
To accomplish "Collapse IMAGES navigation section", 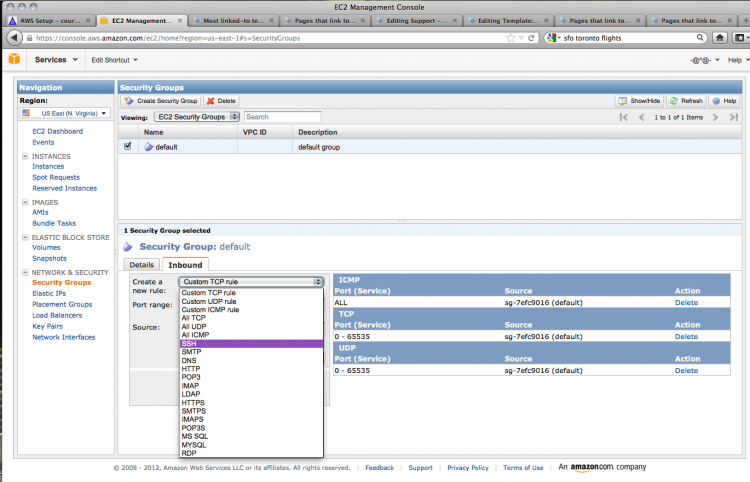I will click(x=25, y=202).
